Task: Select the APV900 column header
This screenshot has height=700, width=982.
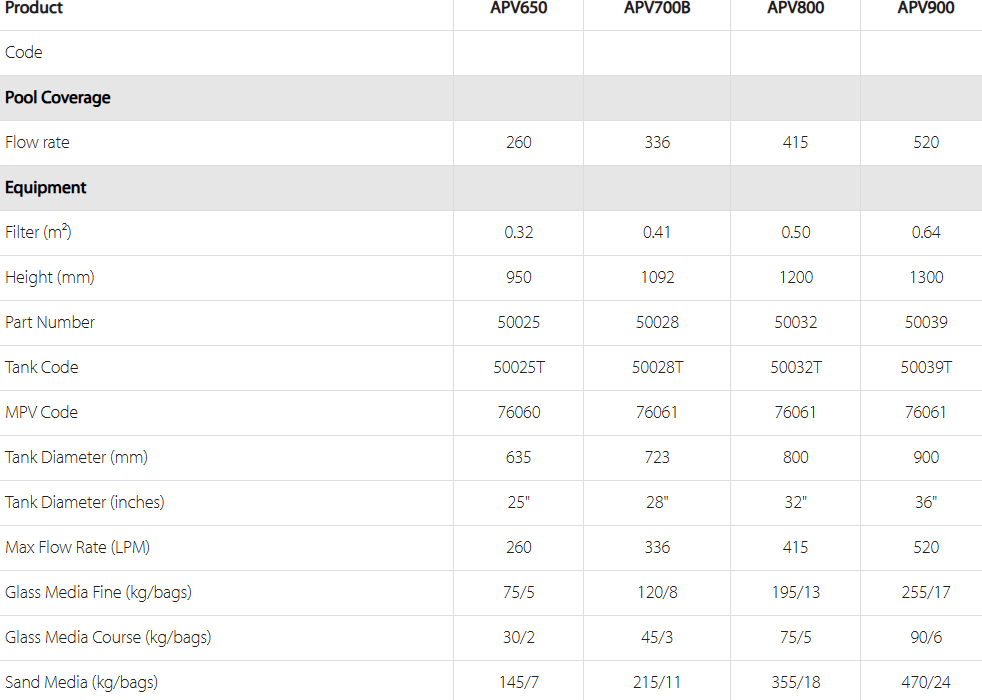Action: [926, 8]
